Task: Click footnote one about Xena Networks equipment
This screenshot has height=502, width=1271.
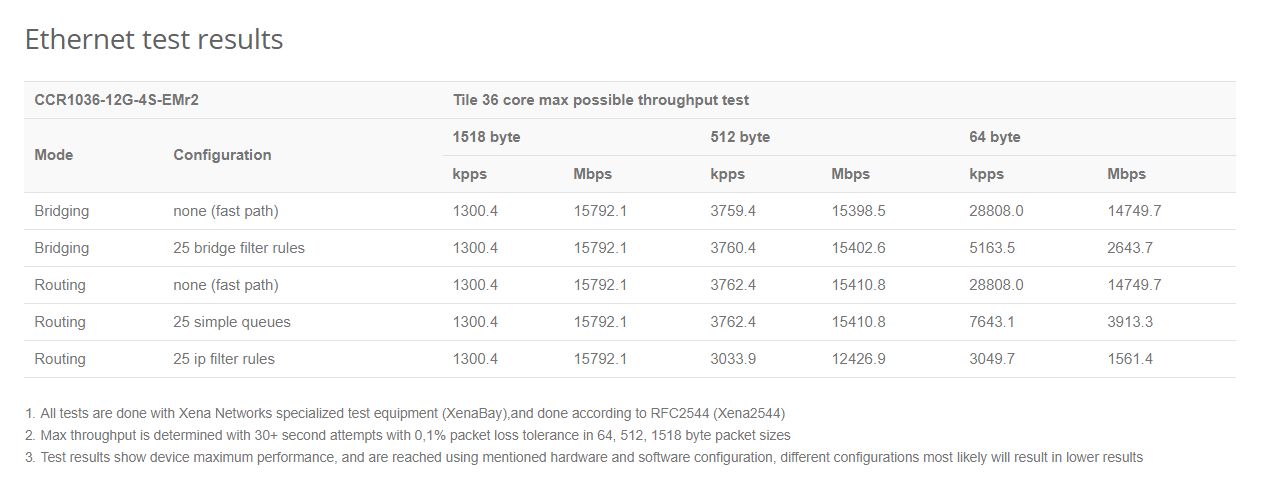Action: [405, 413]
